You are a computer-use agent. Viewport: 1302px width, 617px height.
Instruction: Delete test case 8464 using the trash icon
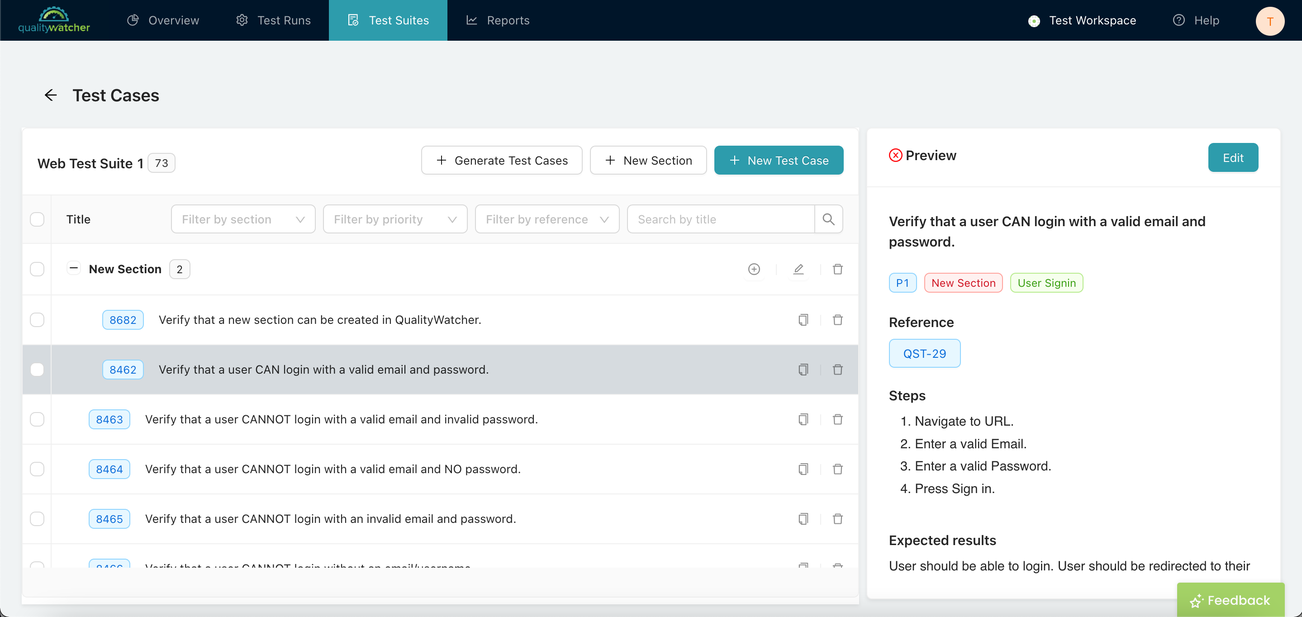tap(838, 469)
